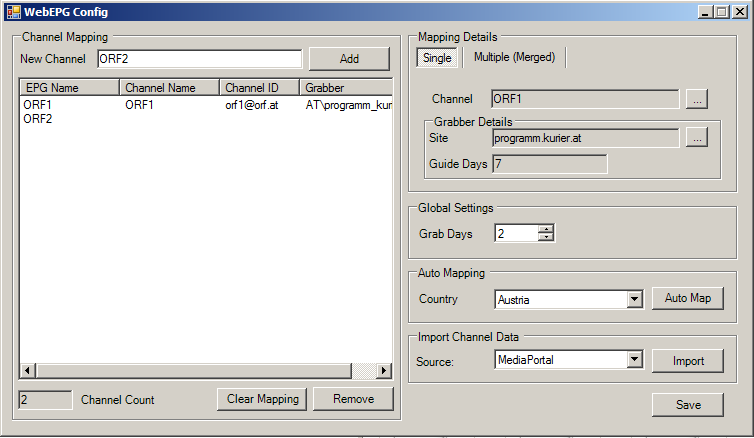Select the ORF2 row in channel list
The height and width of the screenshot is (438, 754).
38,119
